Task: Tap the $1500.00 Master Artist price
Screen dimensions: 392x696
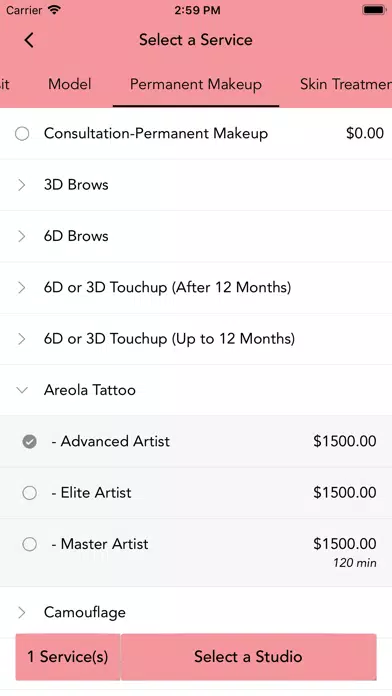Action: coord(345,544)
